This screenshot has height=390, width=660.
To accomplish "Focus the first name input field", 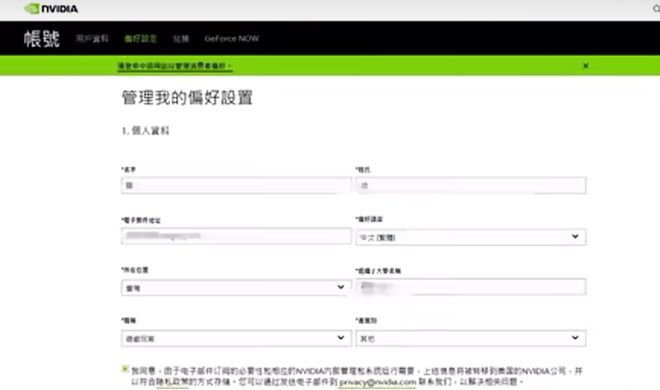I will click(236, 186).
